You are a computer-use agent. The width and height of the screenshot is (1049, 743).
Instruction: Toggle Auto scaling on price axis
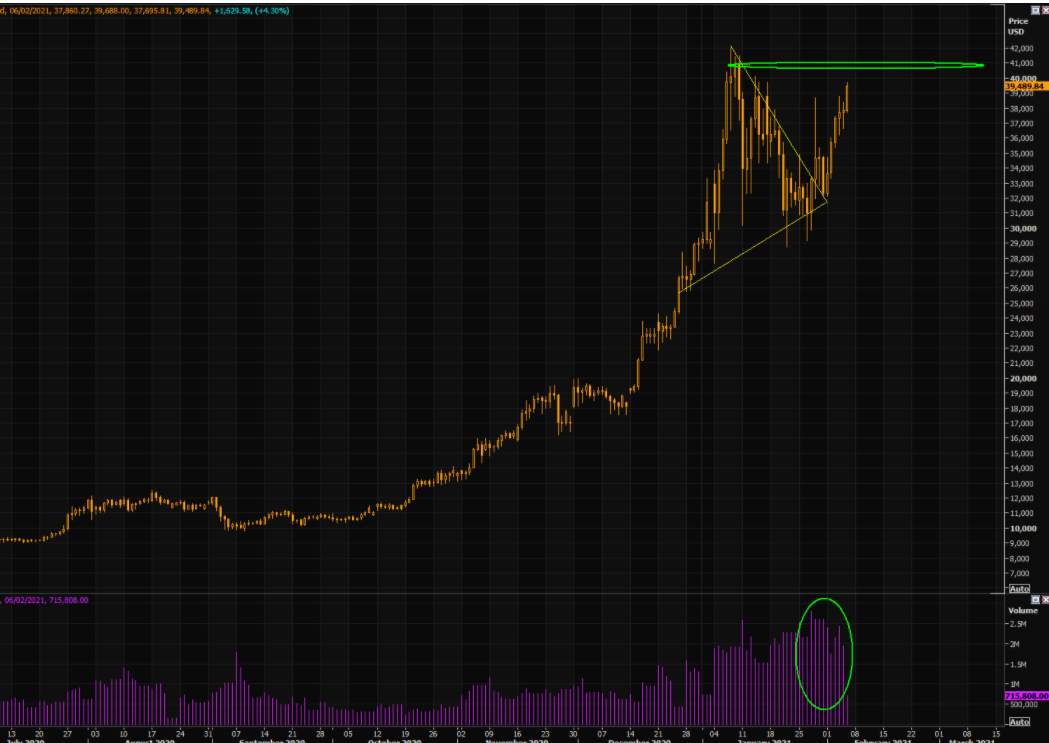pyautogui.click(x=1019, y=589)
